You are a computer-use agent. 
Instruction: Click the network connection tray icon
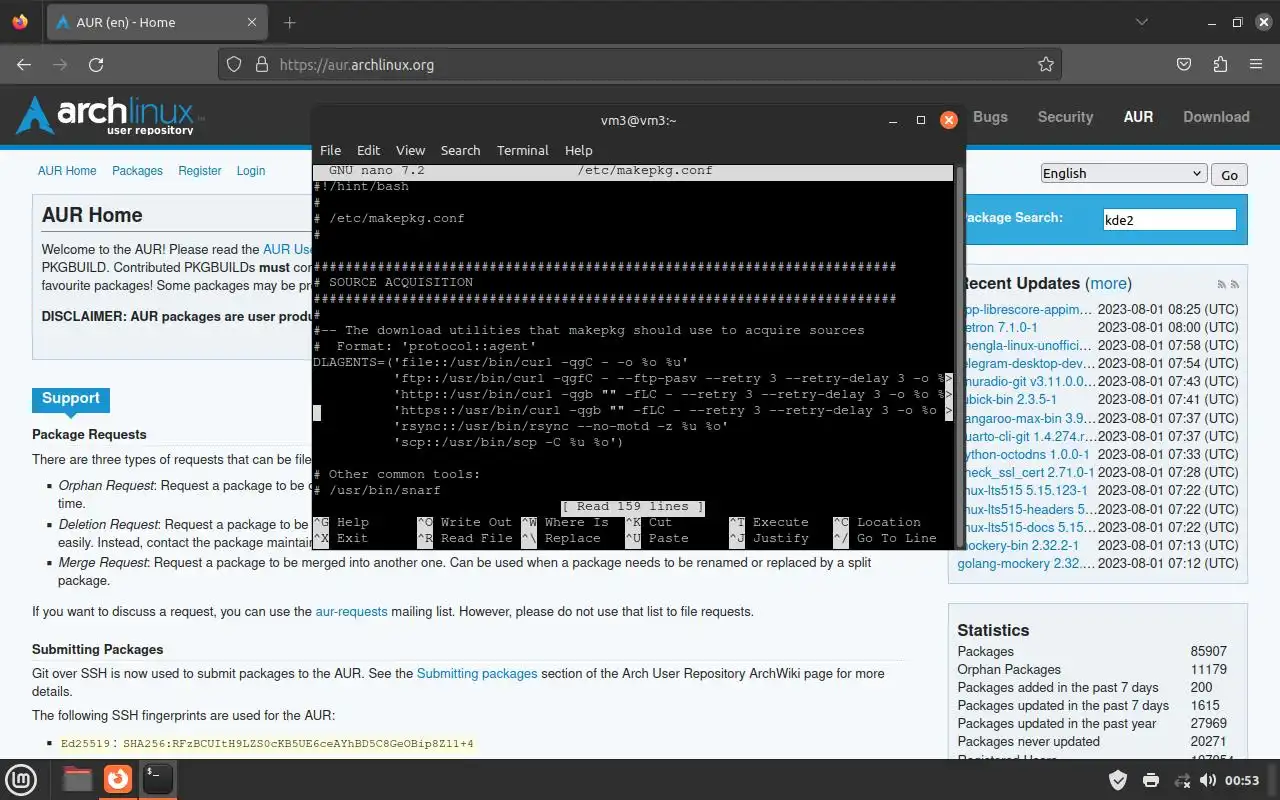[1182, 780]
